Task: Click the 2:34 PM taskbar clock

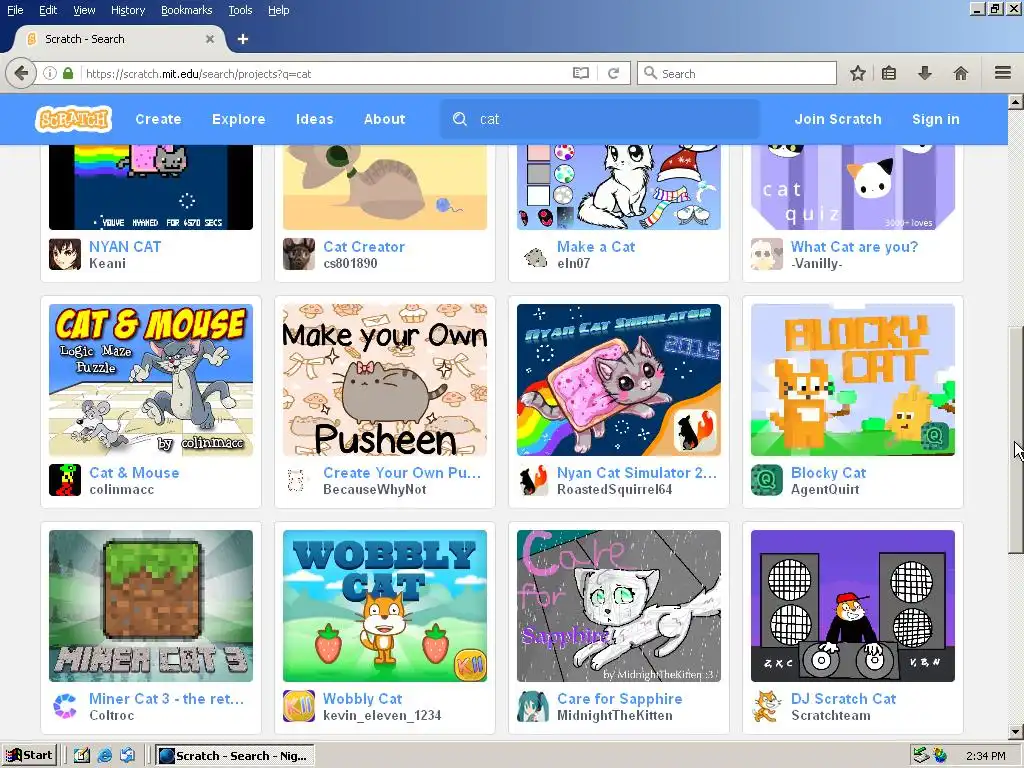Action: pos(985,756)
